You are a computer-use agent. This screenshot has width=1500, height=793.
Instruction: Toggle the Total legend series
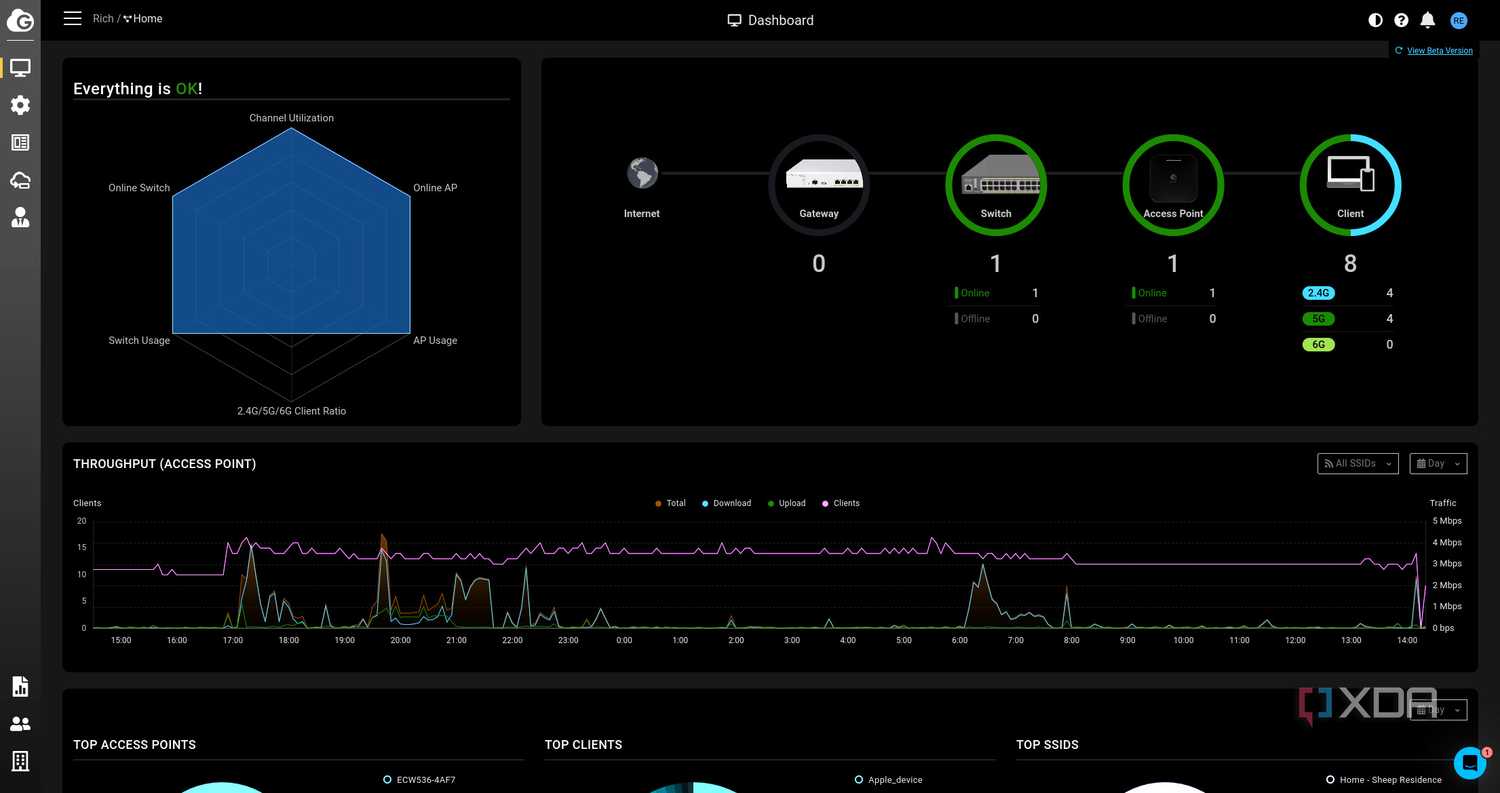(x=670, y=503)
